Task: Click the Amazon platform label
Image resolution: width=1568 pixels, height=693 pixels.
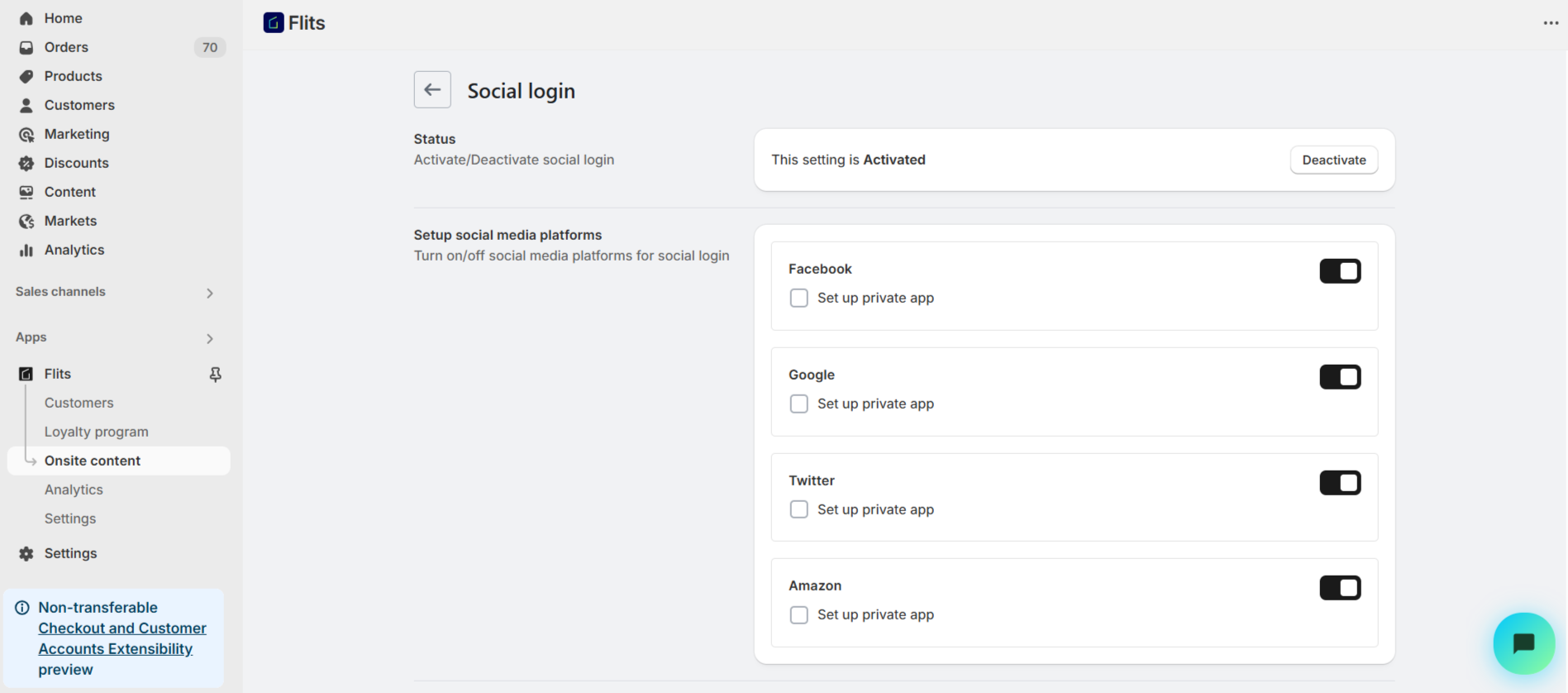Action: tap(815, 585)
